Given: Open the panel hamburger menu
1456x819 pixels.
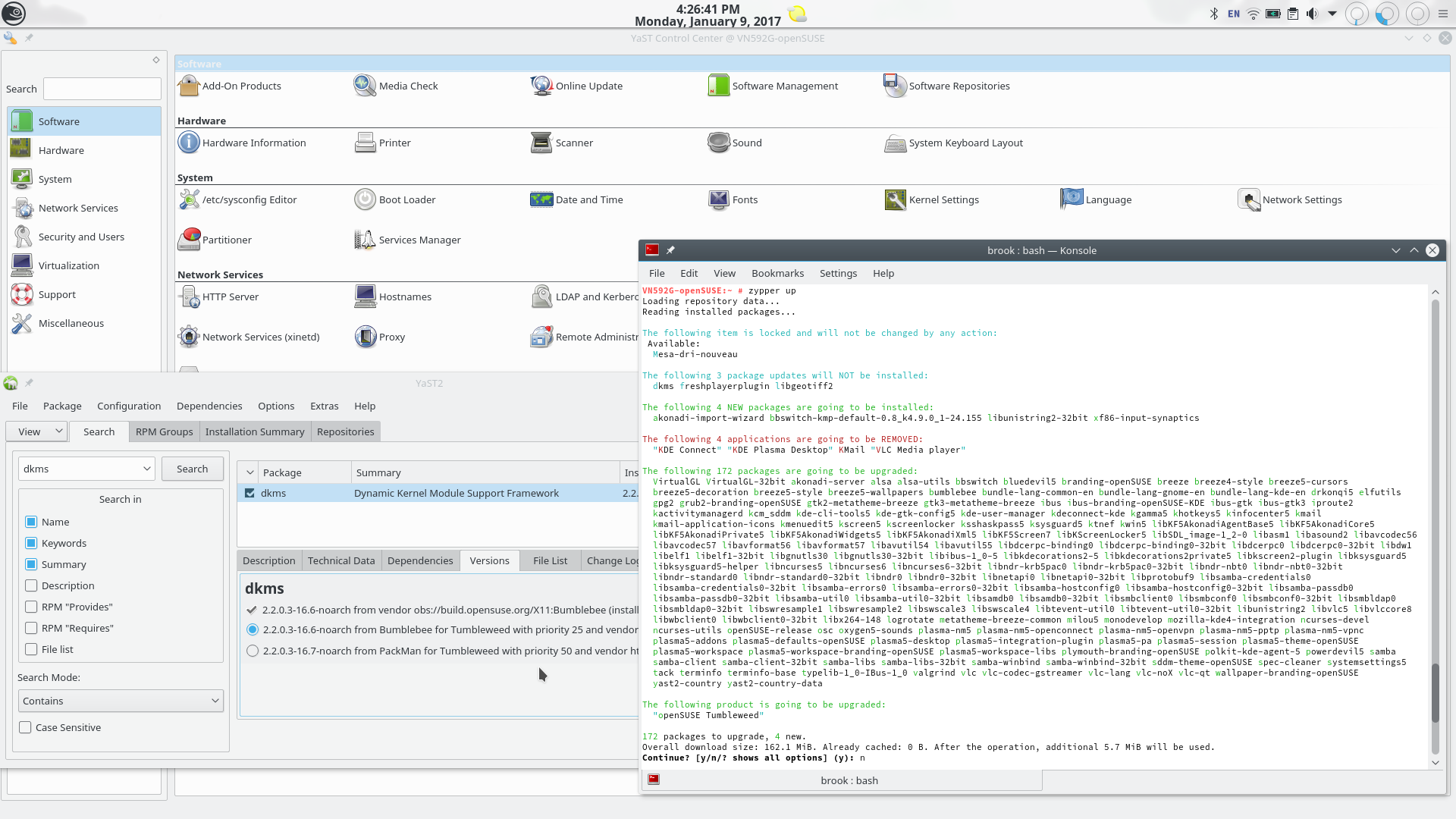Looking at the screenshot, I should click(1442, 14).
